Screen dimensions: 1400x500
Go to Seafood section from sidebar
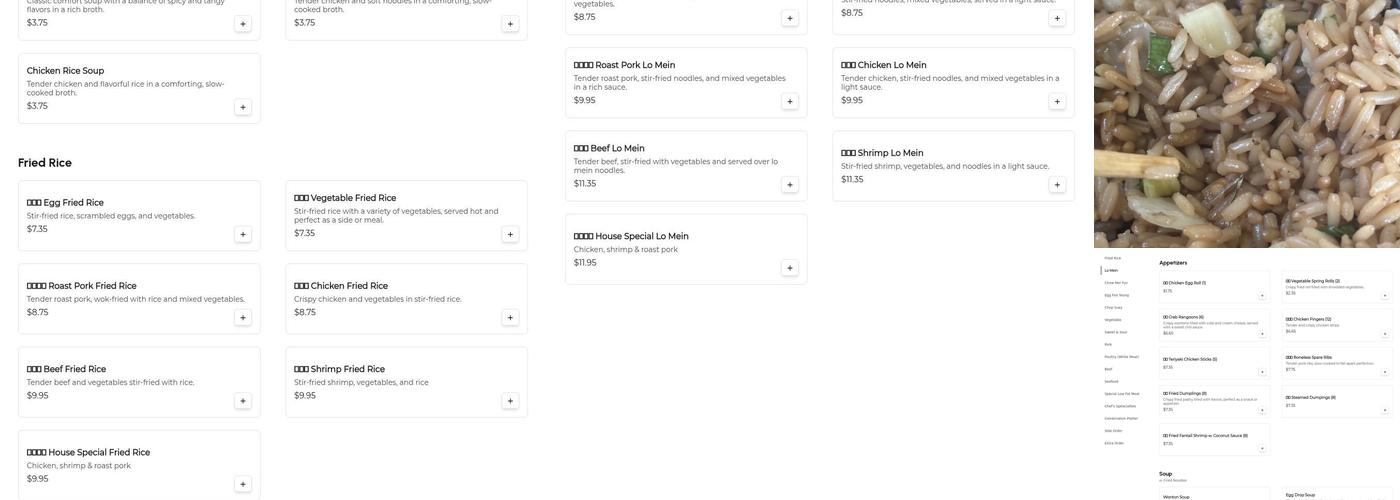1111,381
